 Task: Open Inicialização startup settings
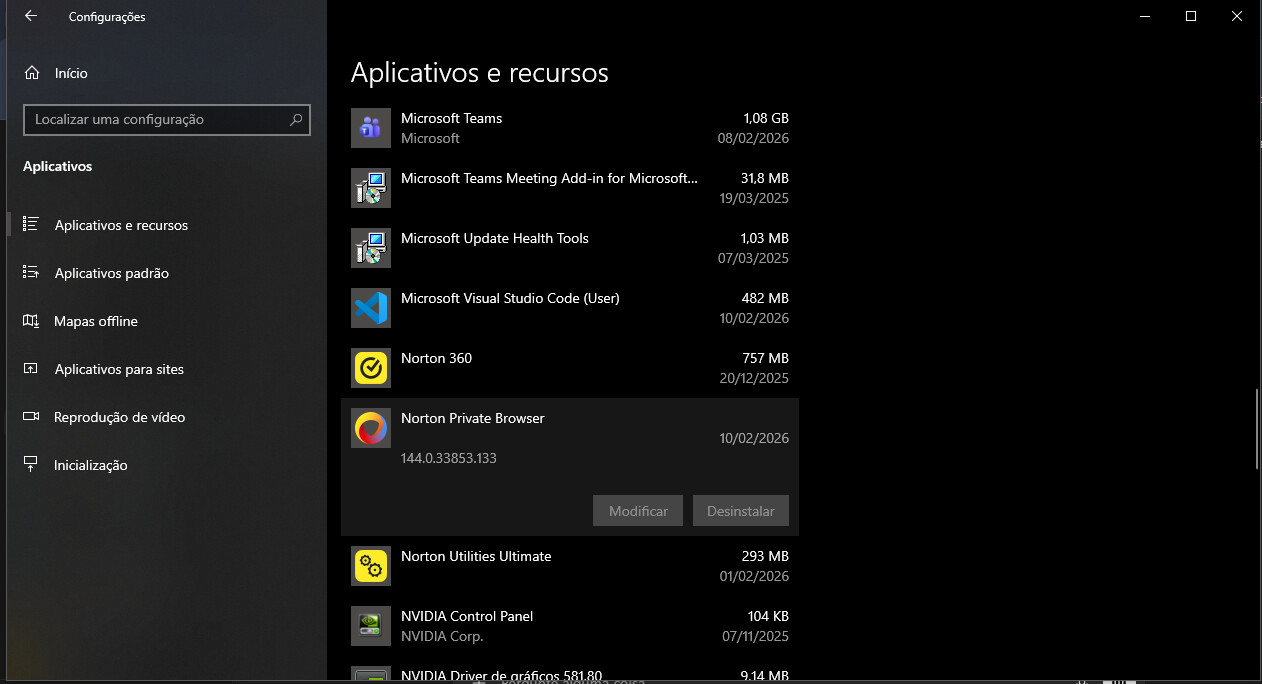pyautogui.click(x=90, y=465)
